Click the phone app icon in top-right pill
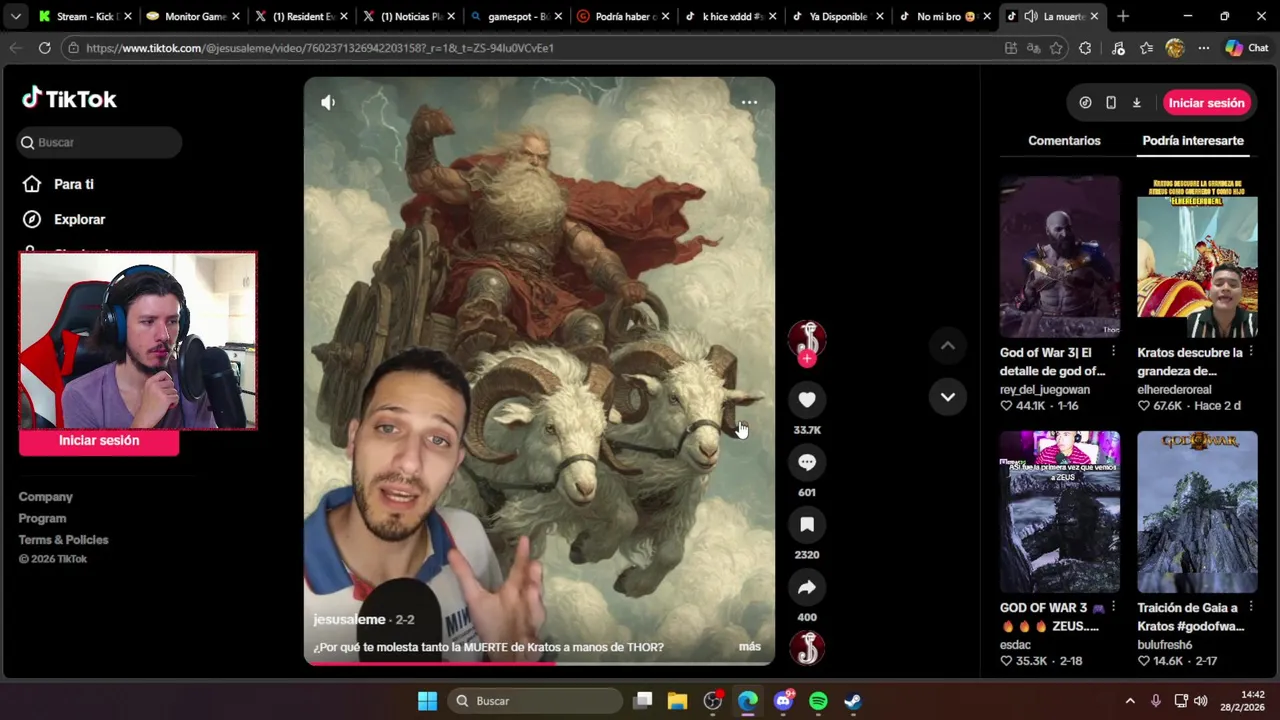Screen dimensions: 1280x720 point(1111,103)
